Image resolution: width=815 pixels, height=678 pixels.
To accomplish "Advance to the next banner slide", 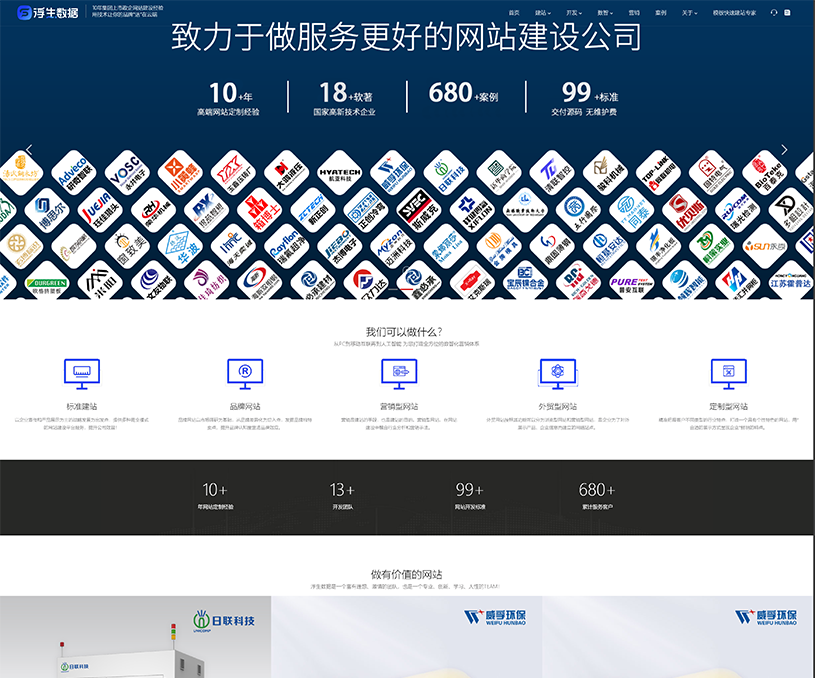I will (784, 150).
